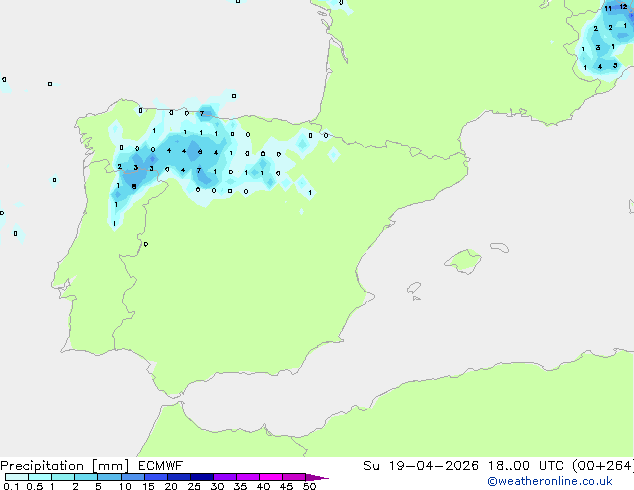This screenshot has width=634, height=490.
Task: Click the 35–40 mm legend swatch
Action: [248, 477]
